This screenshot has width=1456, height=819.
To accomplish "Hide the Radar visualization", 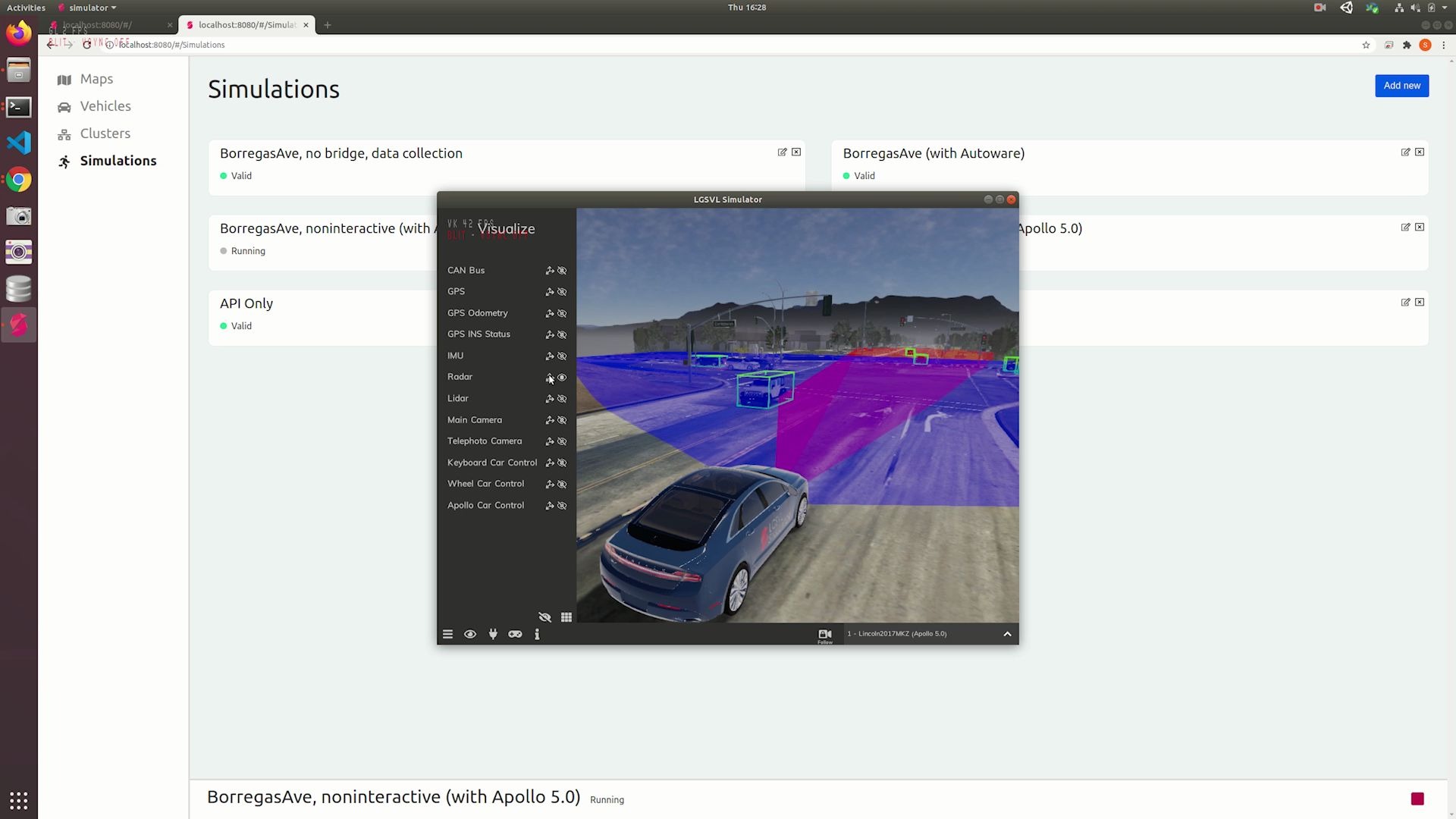I will click(x=562, y=377).
